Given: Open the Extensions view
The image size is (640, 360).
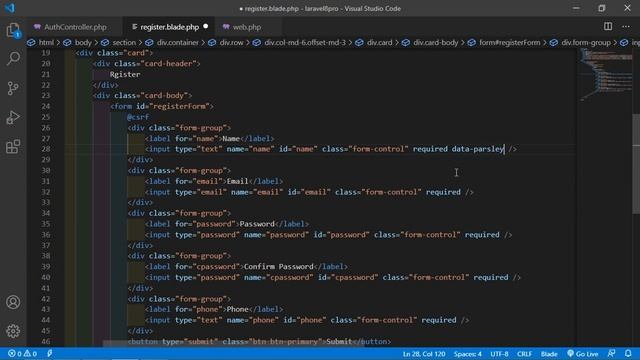Looking at the screenshot, I should (x=13, y=147).
